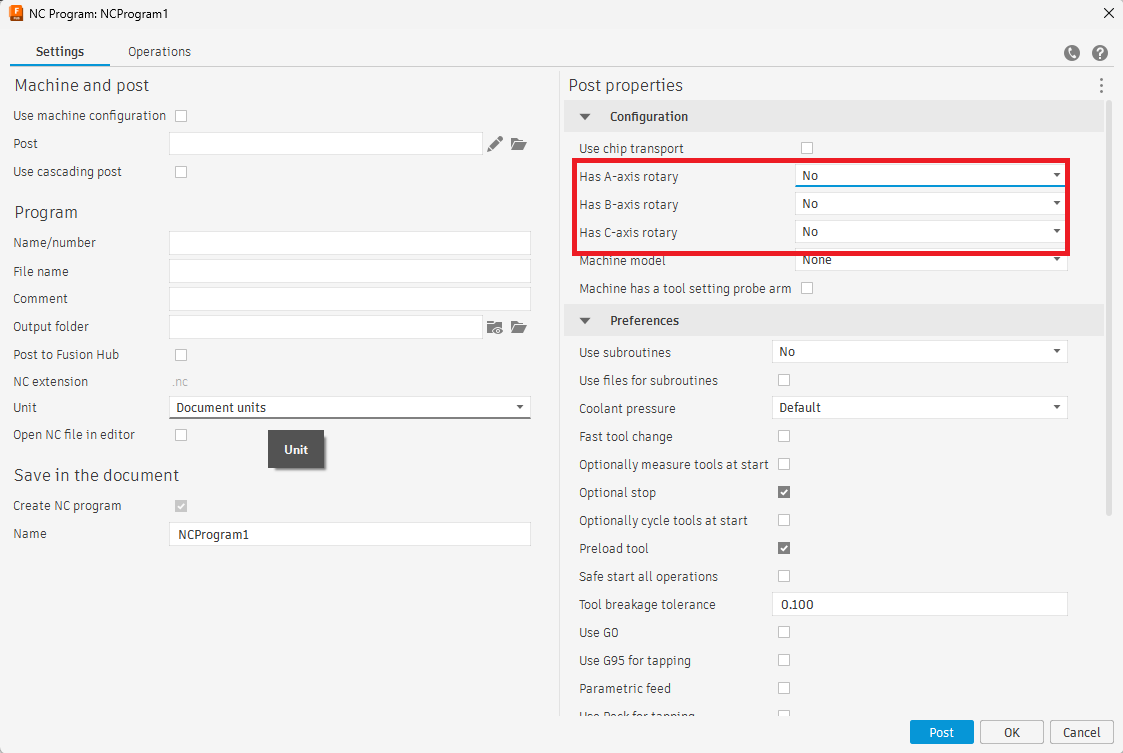Enable Use machine configuration checkbox
This screenshot has height=753, width=1123.
tap(181, 116)
